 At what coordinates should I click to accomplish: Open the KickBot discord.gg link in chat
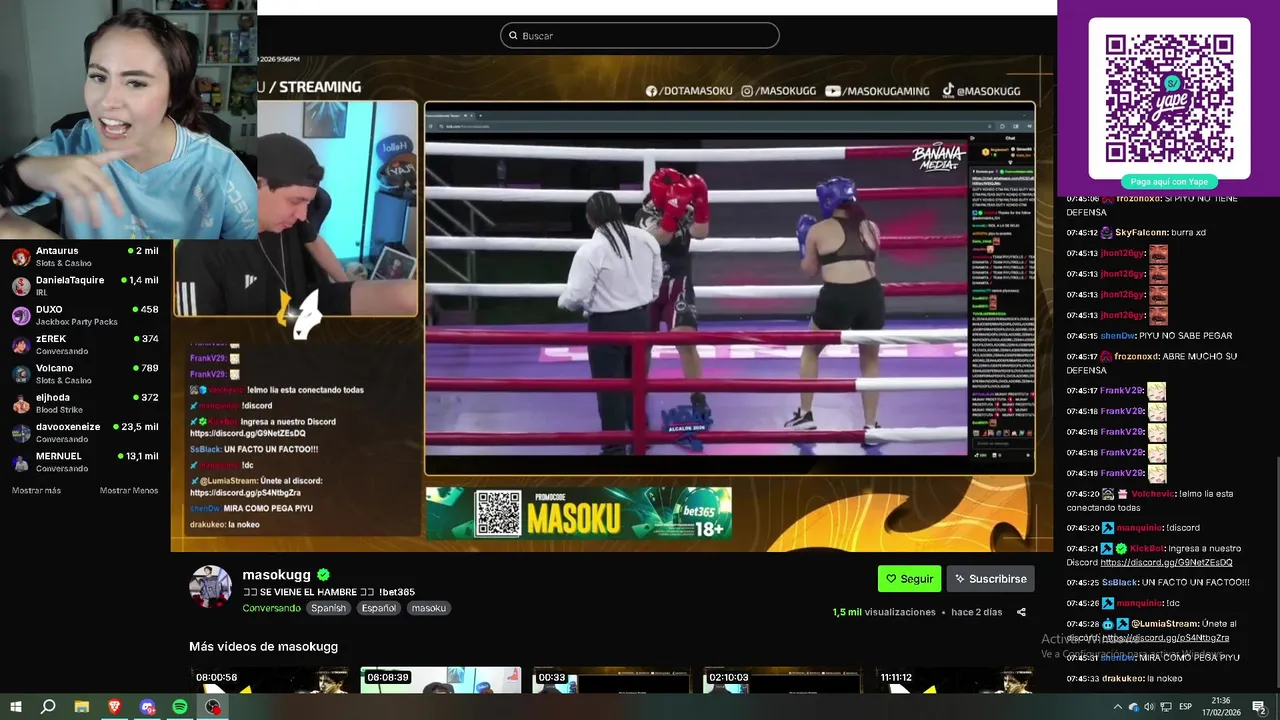[1166, 563]
